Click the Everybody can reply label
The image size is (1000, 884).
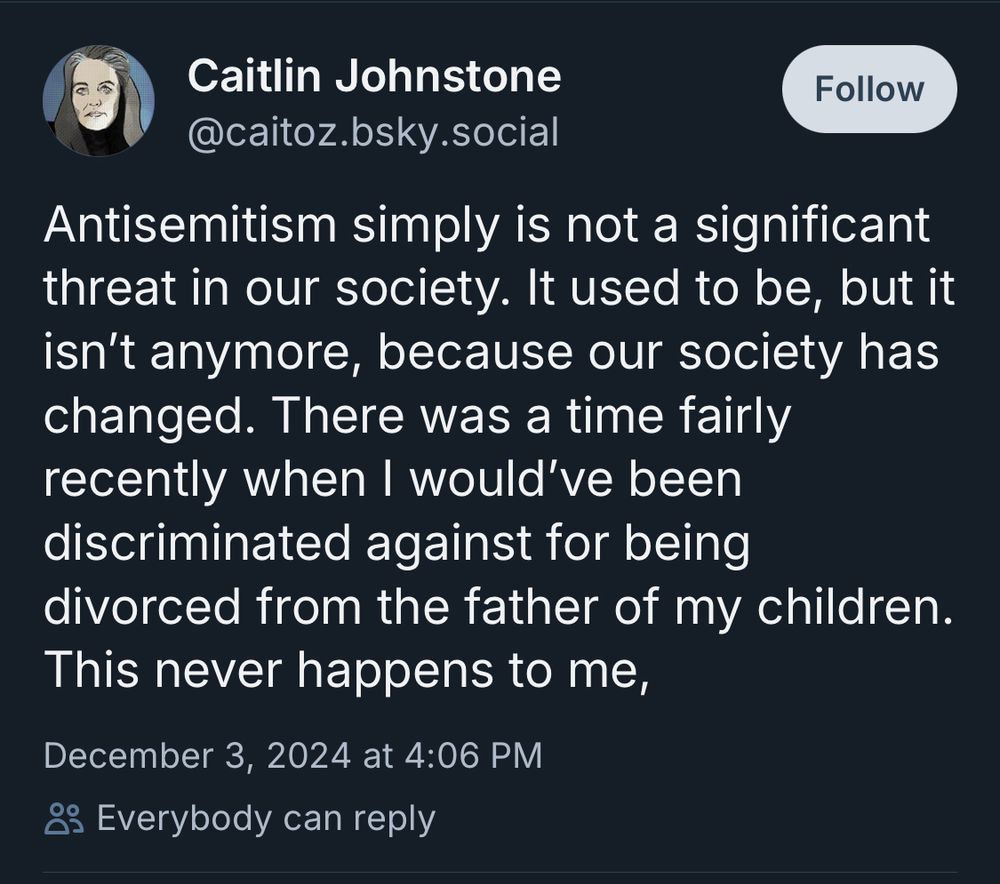264,819
